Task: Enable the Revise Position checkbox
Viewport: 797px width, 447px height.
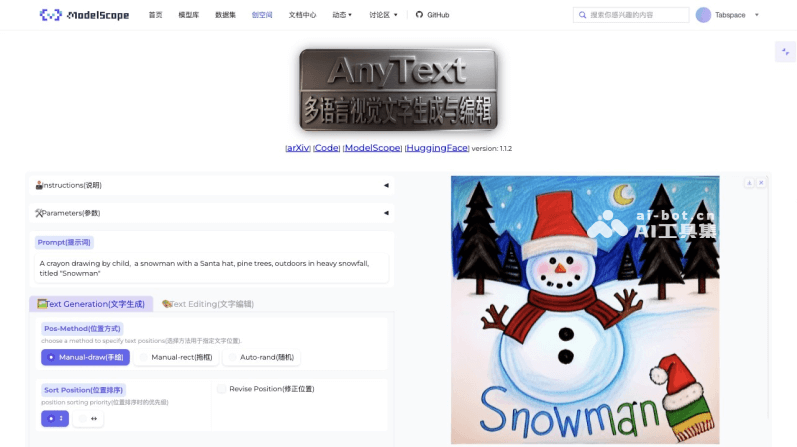Action: 222,389
